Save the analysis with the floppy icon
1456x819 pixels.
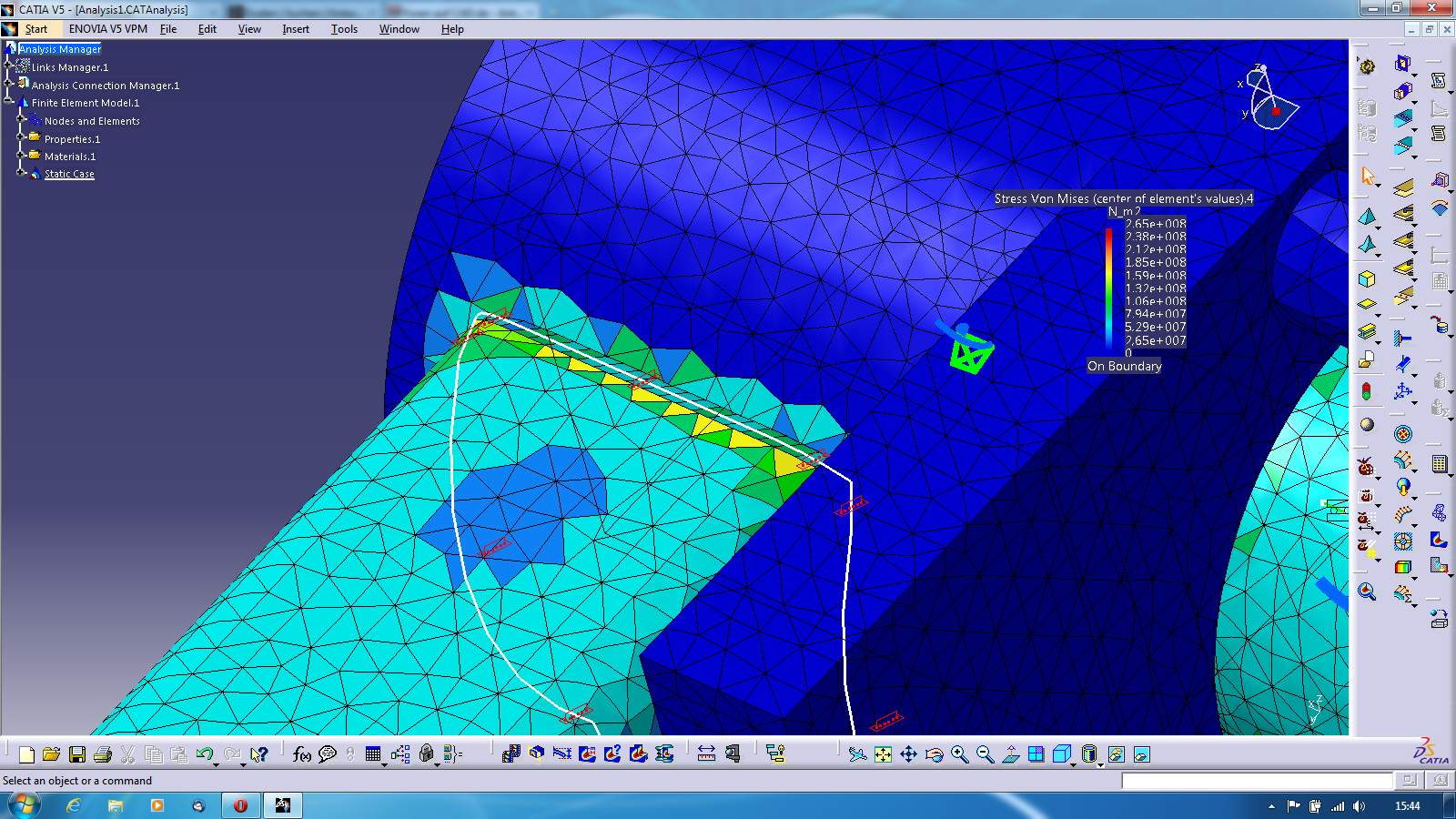pyautogui.click(x=77, y=754)
